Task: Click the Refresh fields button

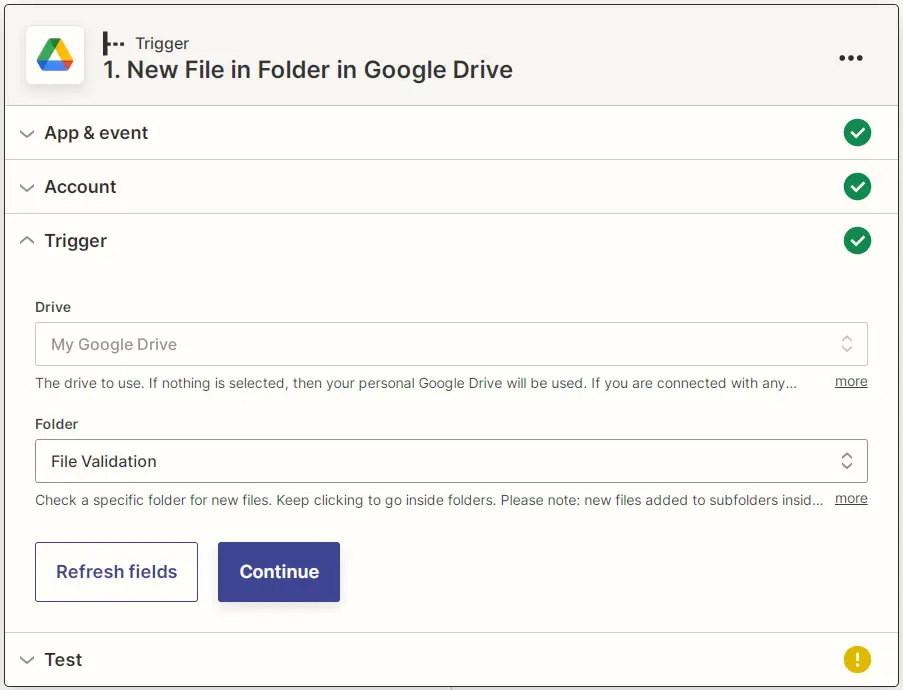Action: [x=116, y=571]
